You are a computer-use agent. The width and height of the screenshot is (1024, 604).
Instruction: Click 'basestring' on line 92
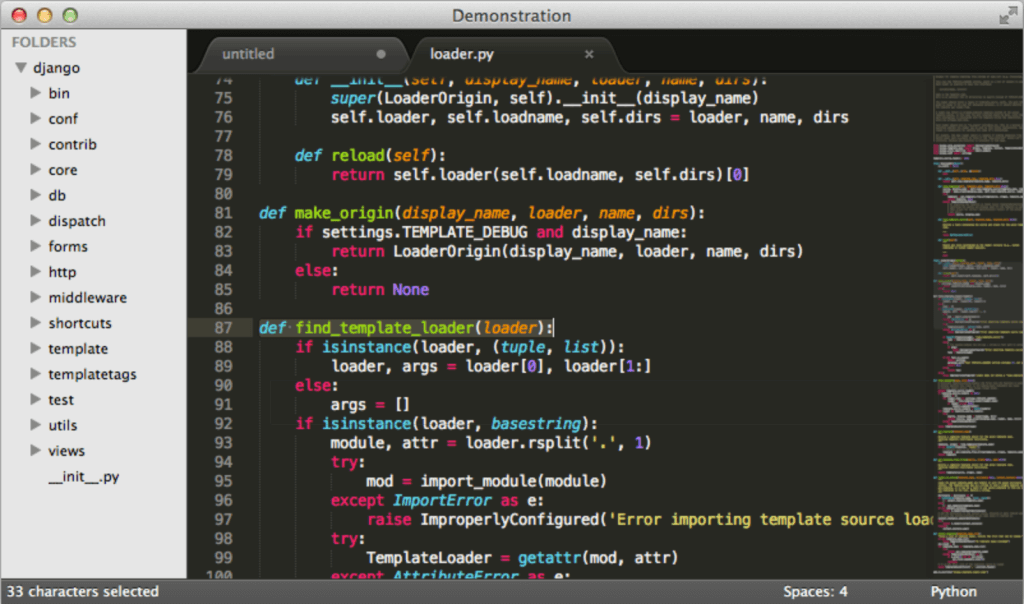[536, 424]
